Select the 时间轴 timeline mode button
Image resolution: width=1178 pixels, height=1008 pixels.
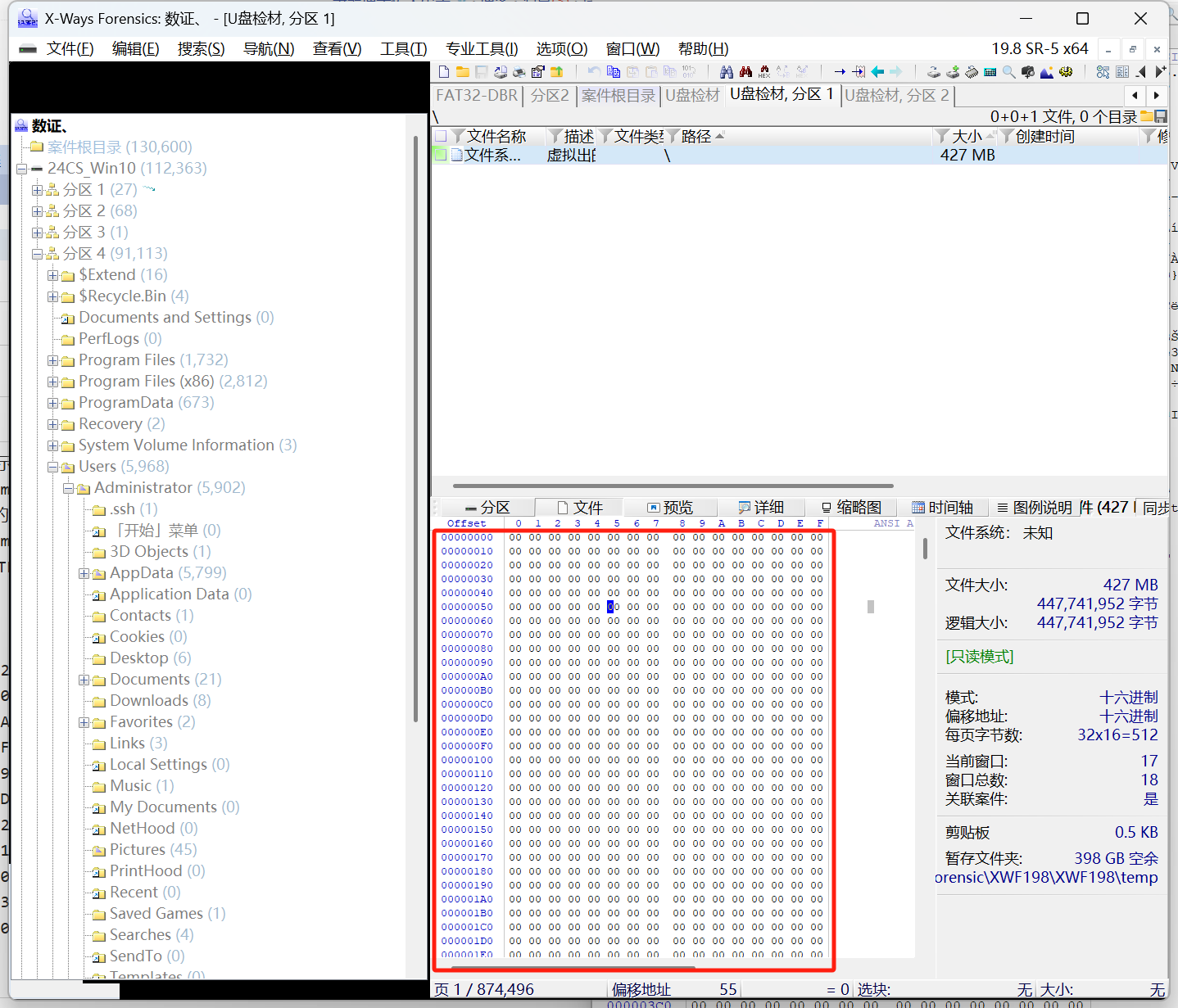coord(943,508)
